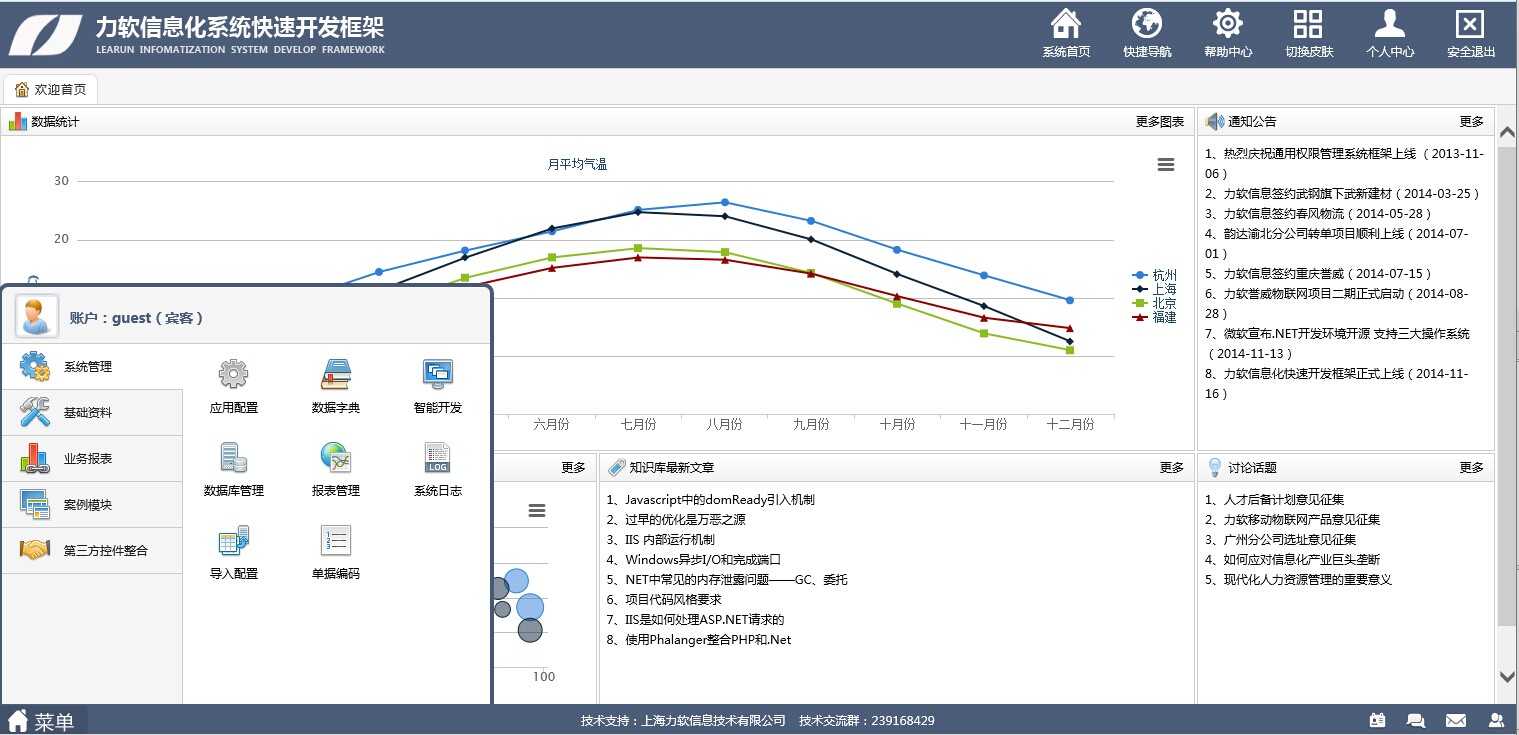Open article 使用Phalanger整合PHP和.Net

coord(699,640)
